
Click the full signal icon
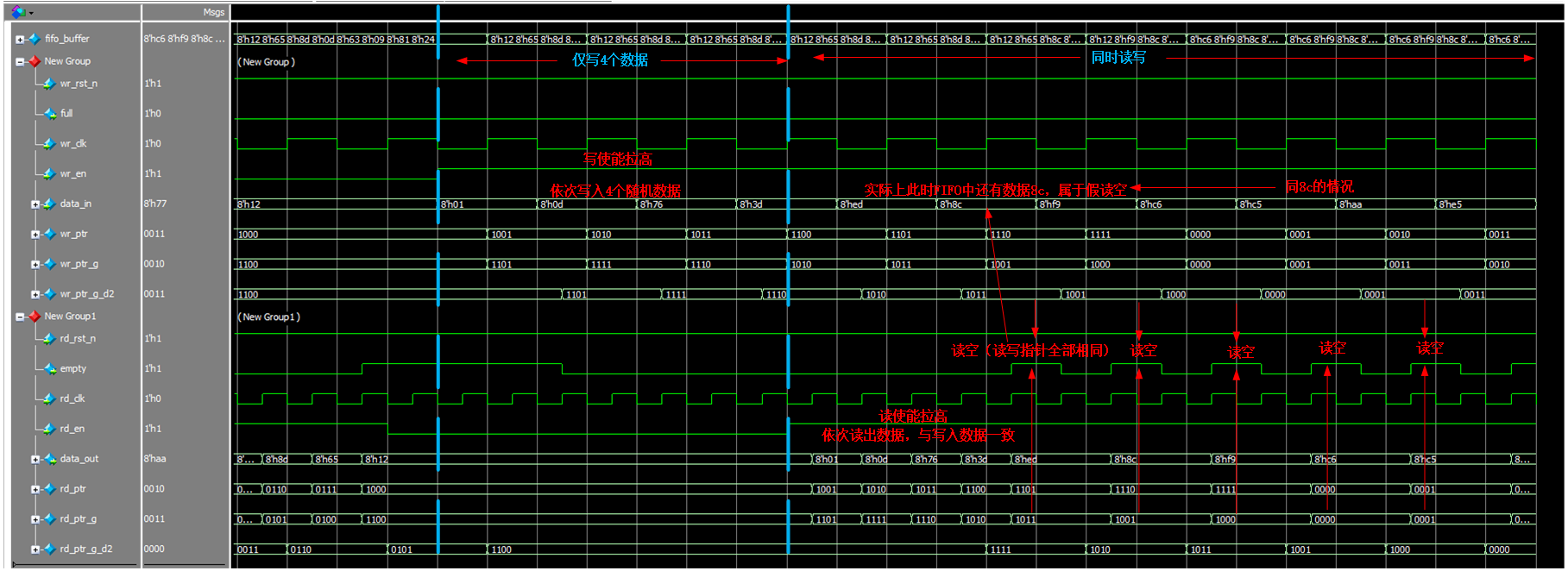coord(50,114)
